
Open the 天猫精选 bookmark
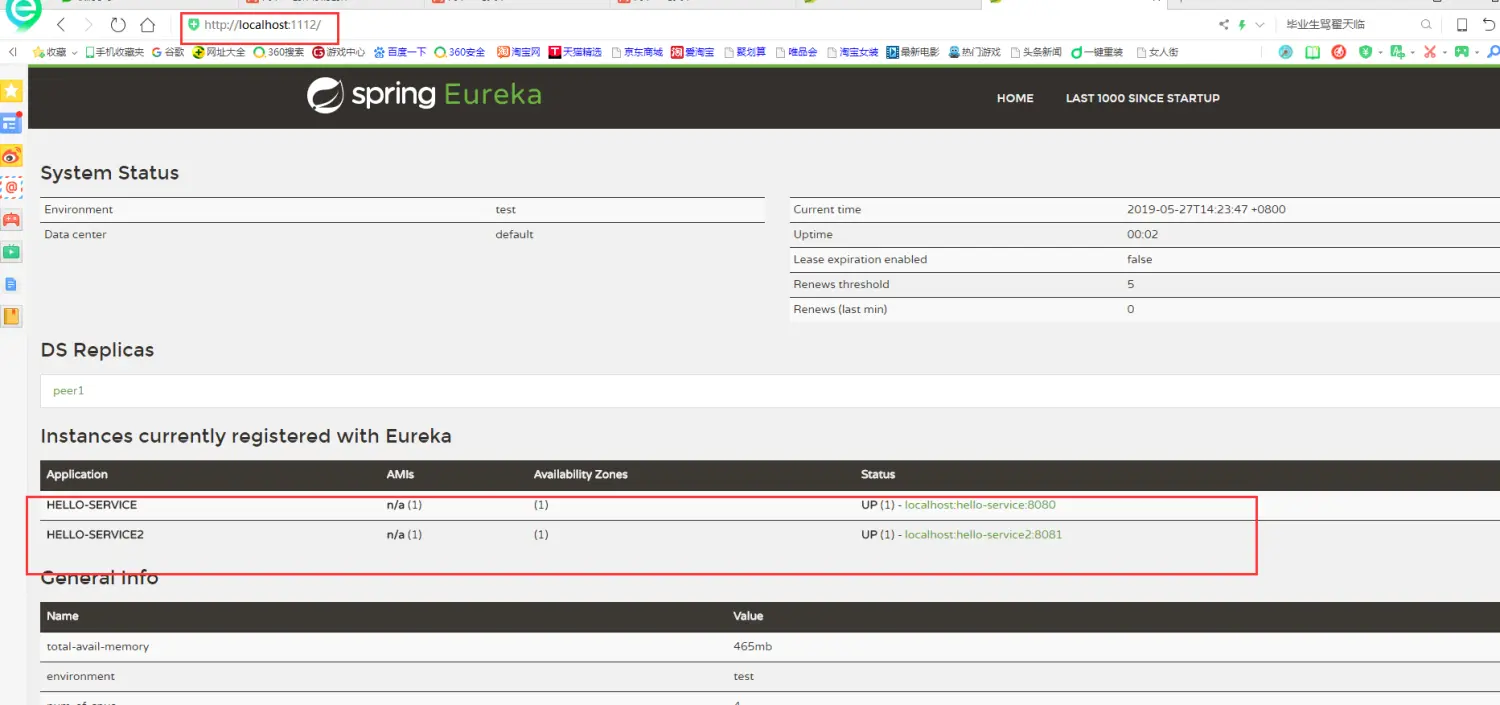click(575, 52)
